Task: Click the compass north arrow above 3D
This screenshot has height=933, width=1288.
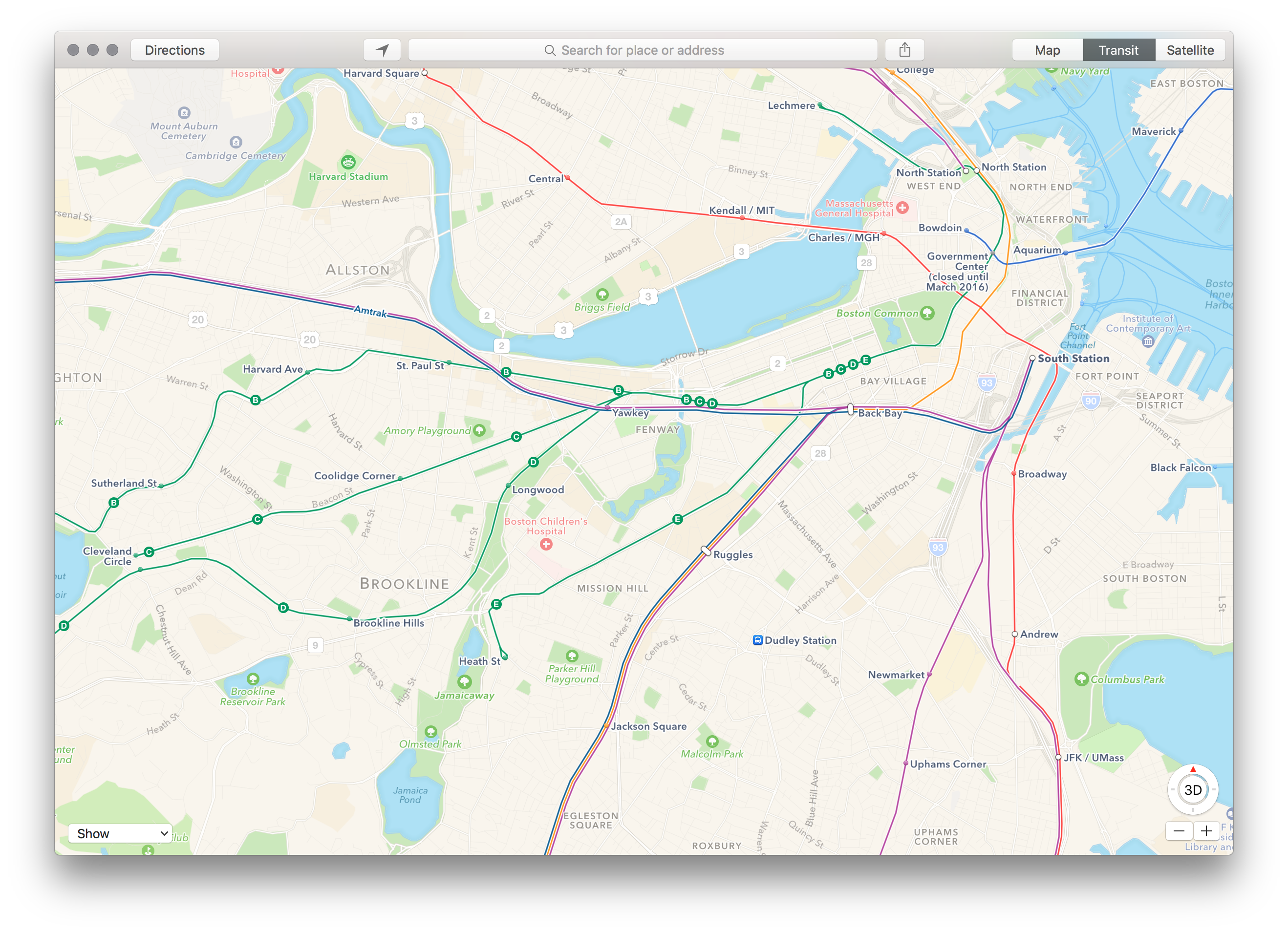Action: [1193, 769]
